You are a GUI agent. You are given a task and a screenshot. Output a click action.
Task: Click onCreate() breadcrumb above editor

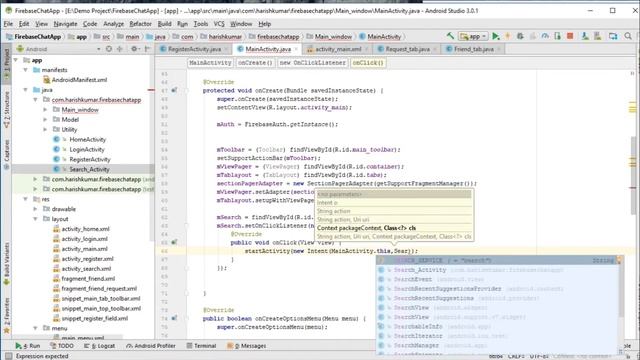(x=255, y=63)
